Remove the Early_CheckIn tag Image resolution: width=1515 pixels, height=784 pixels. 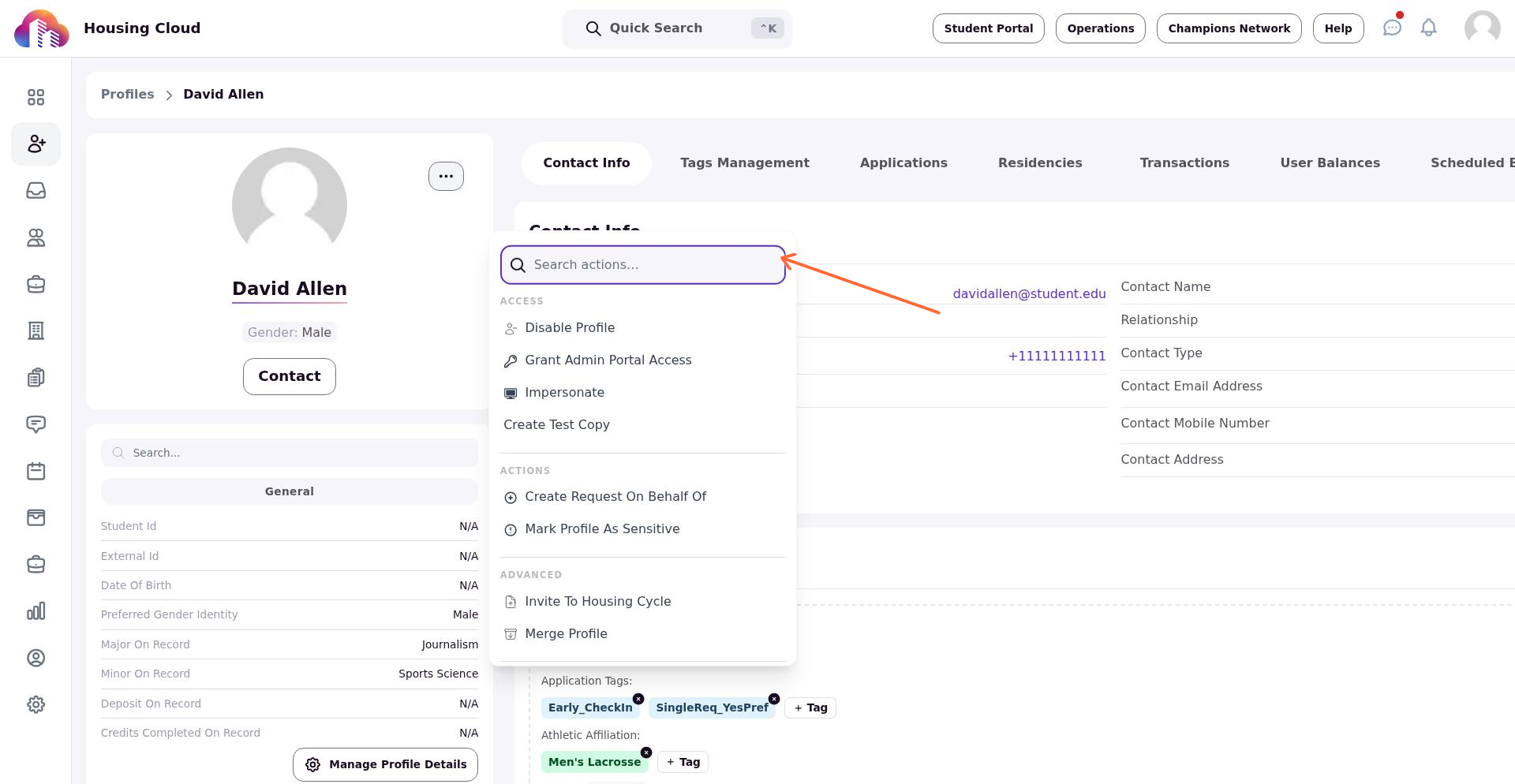[638, 699]
